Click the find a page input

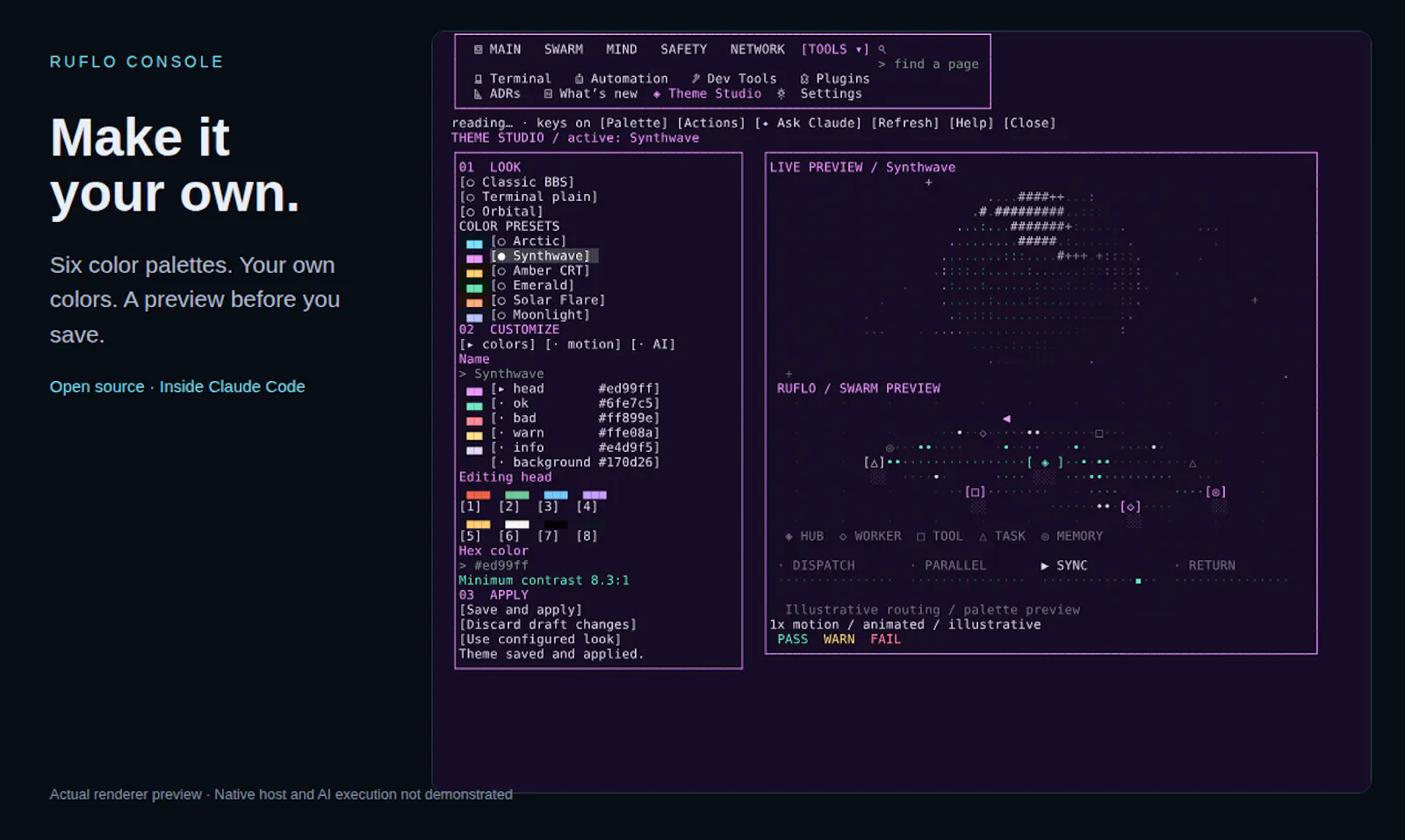point(929,64)
